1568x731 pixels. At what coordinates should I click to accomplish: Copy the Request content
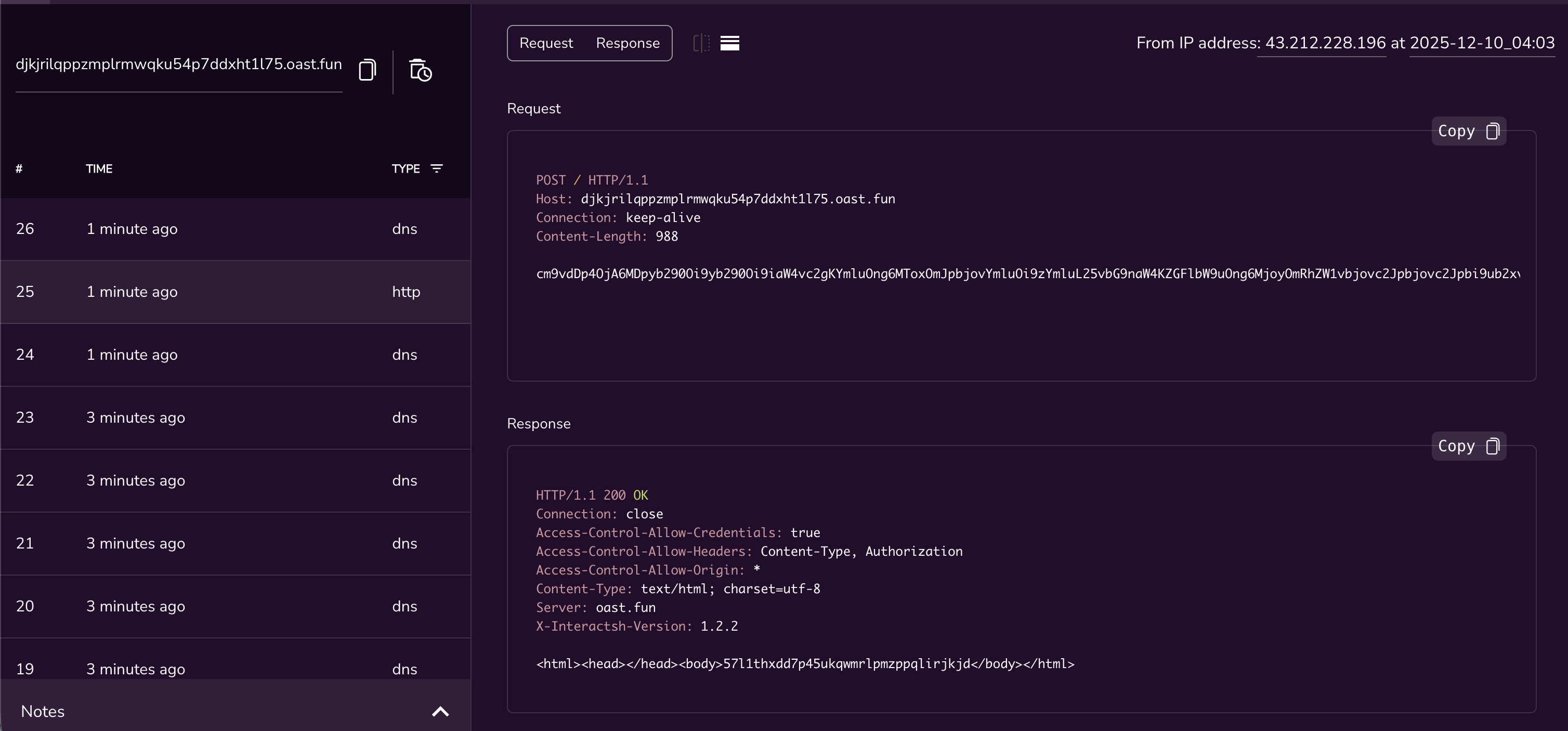[1468, 131]
